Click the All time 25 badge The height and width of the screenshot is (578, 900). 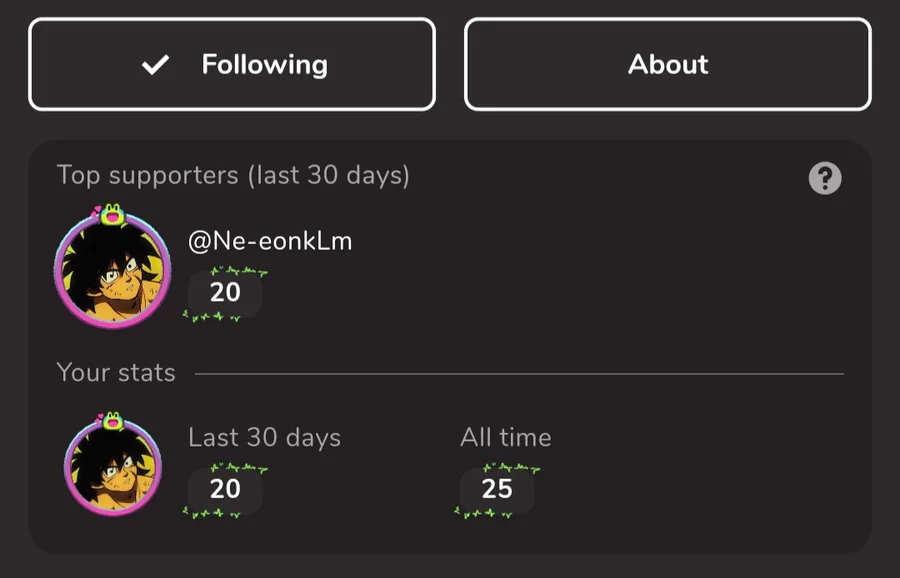pos(496,488)
